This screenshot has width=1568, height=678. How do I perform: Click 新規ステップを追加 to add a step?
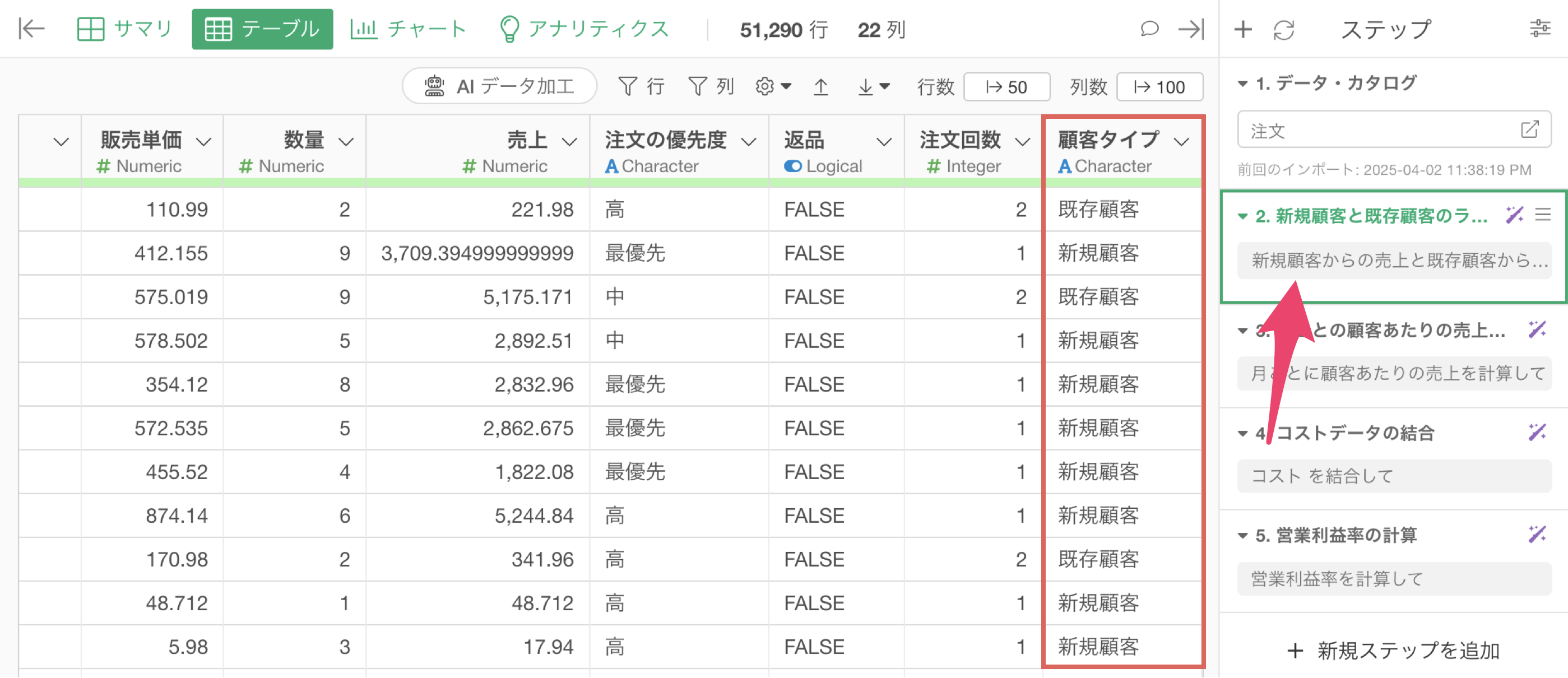tap(1393, 651)
